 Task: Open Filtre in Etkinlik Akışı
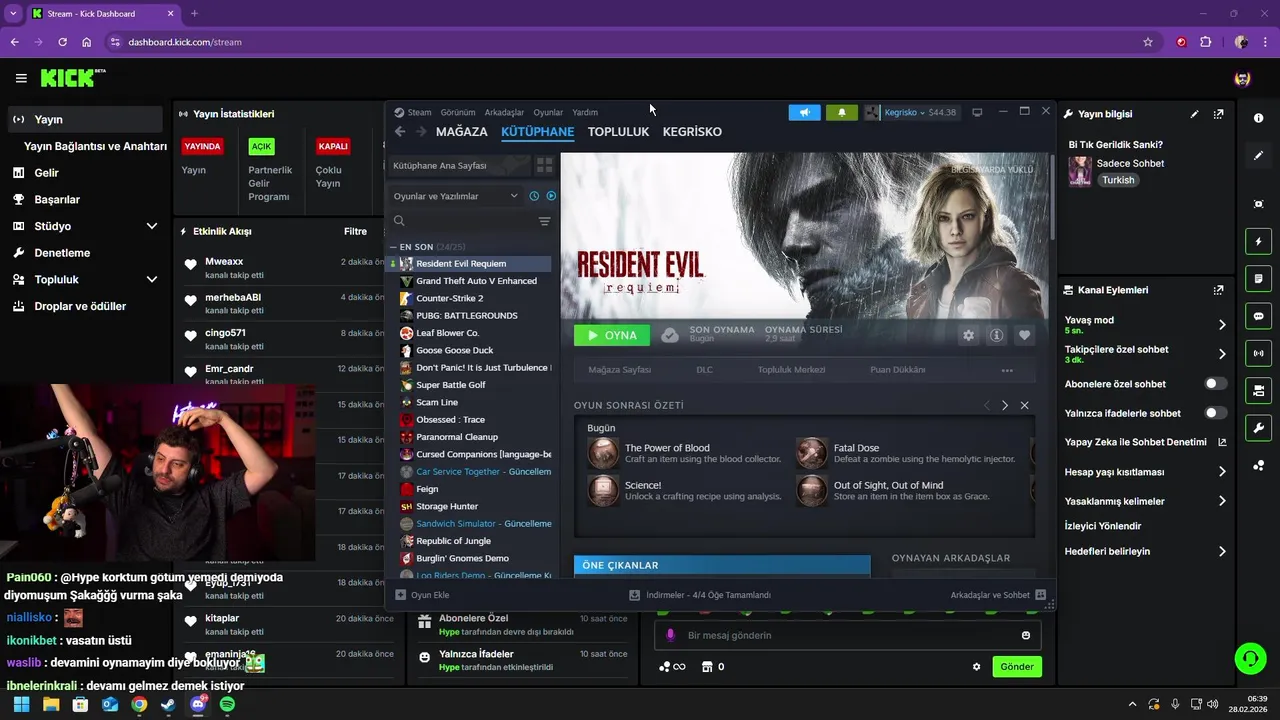click(x=355, y=231)
